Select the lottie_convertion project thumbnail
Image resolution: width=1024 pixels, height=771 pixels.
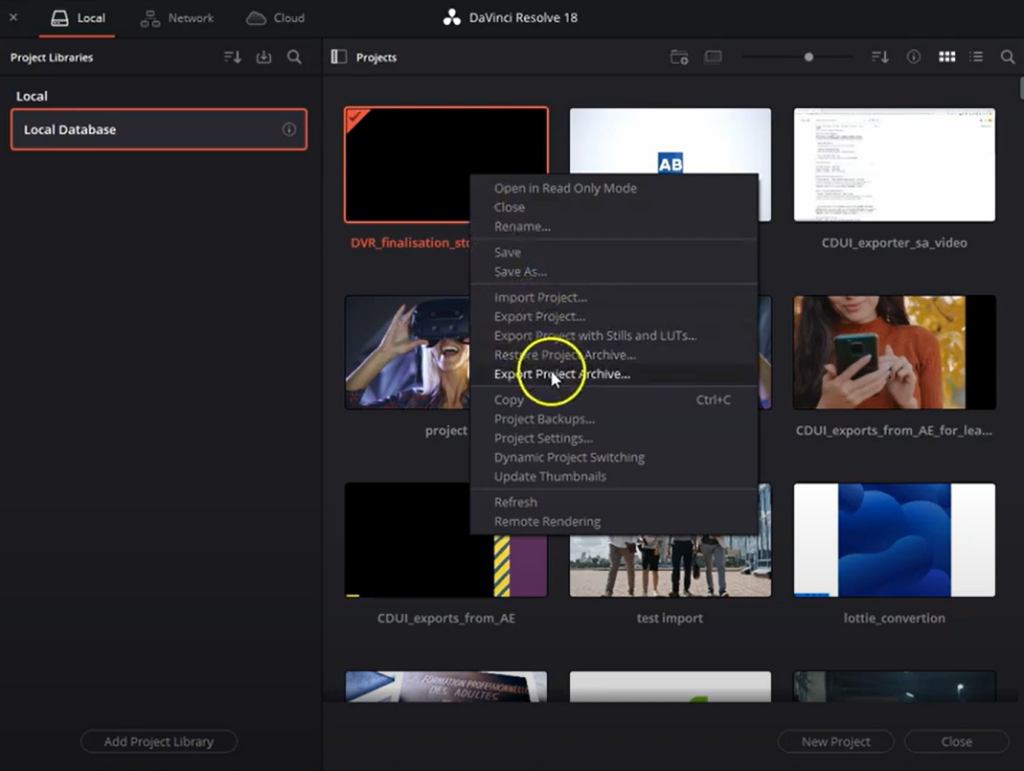[x=894, y=540]
